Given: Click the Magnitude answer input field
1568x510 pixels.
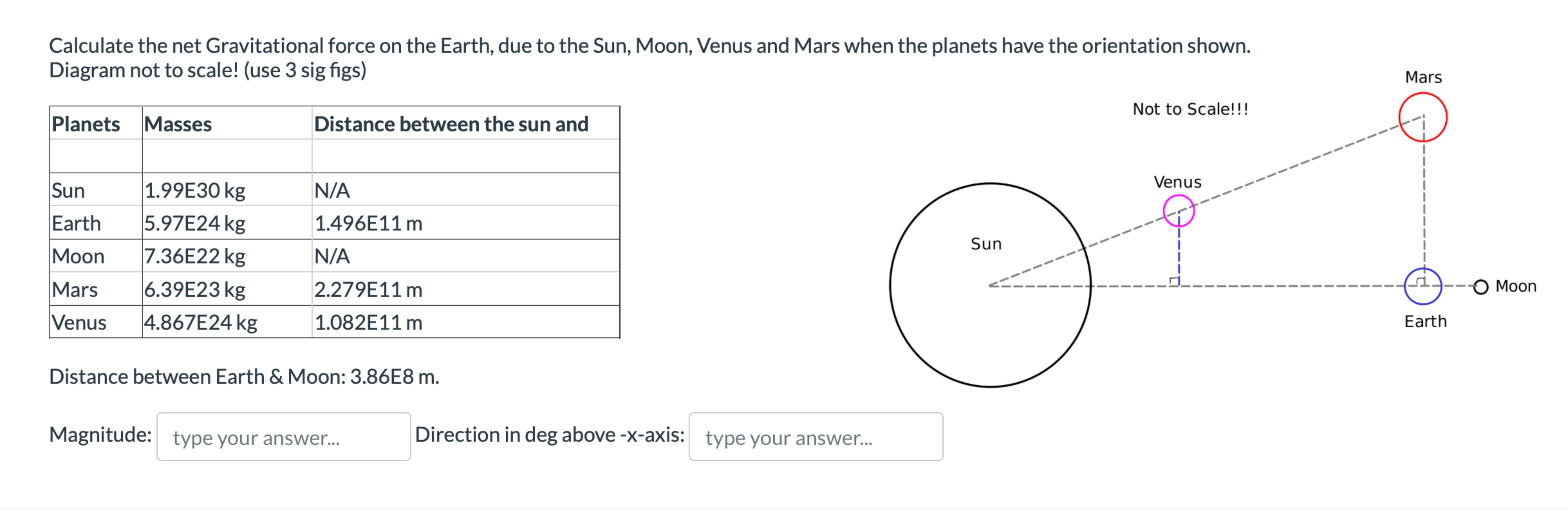Looking at the screenshot, I should pyautogui.click(x=283, y=437).
